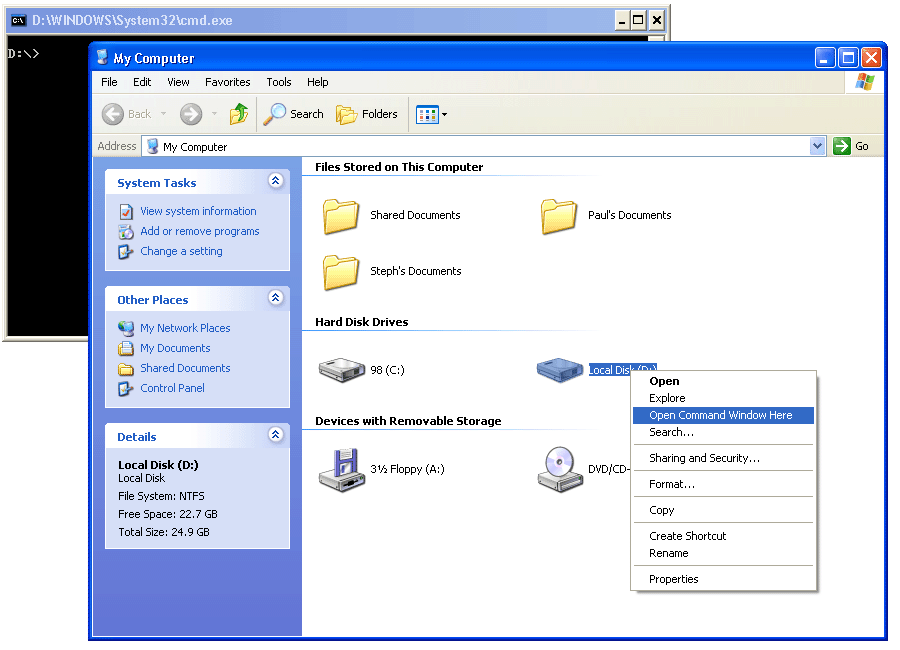Click the Back navigation button
Image resolution: width=900 pixels, height=650 pixels.
127,114
